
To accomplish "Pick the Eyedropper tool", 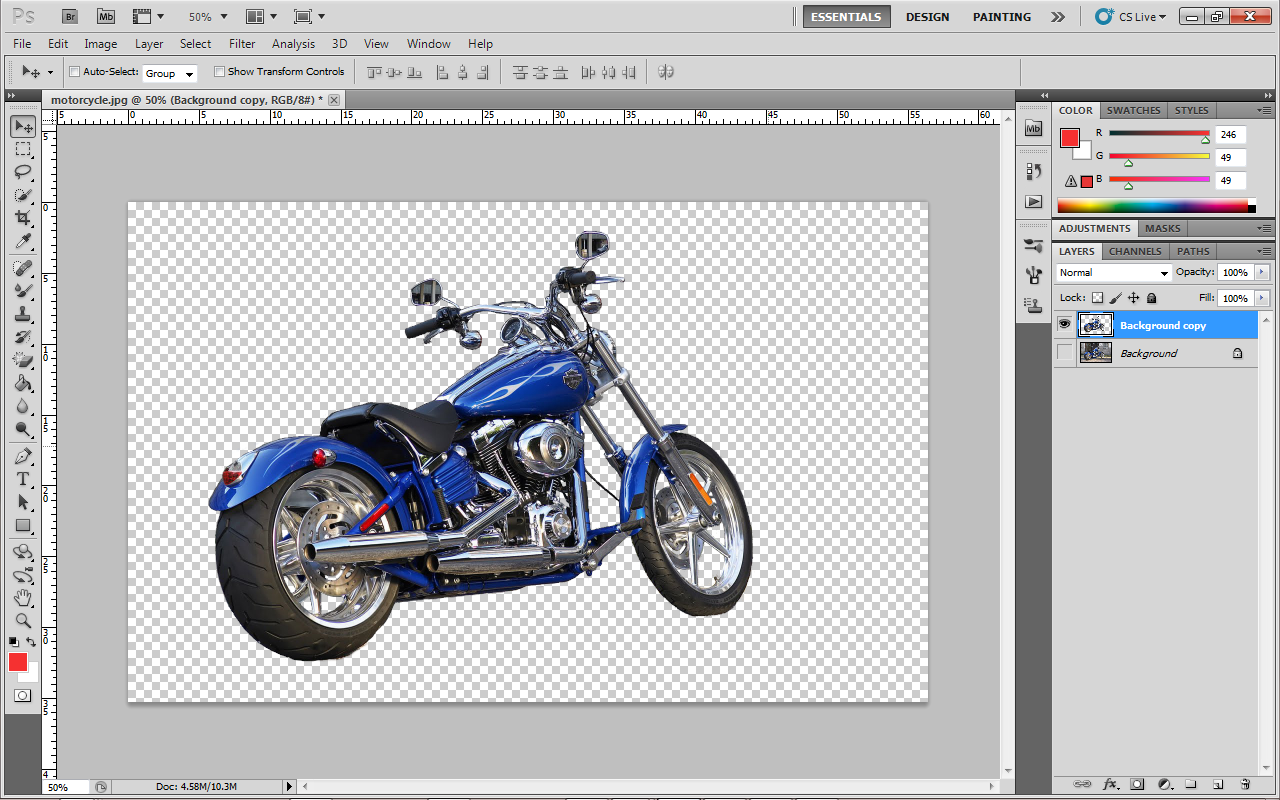I will [23, 242].
